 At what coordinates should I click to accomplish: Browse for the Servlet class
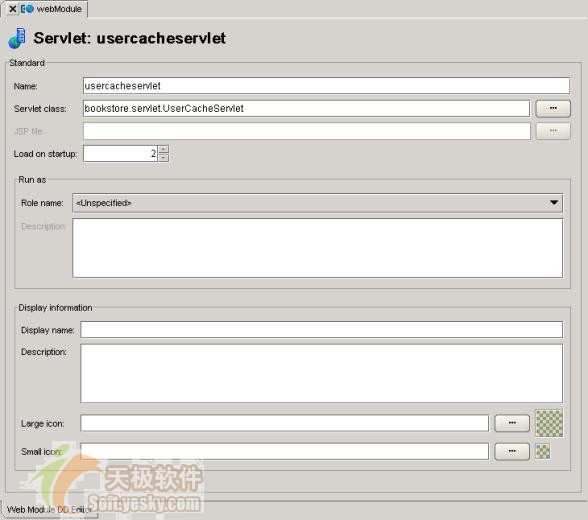(553, 108)
